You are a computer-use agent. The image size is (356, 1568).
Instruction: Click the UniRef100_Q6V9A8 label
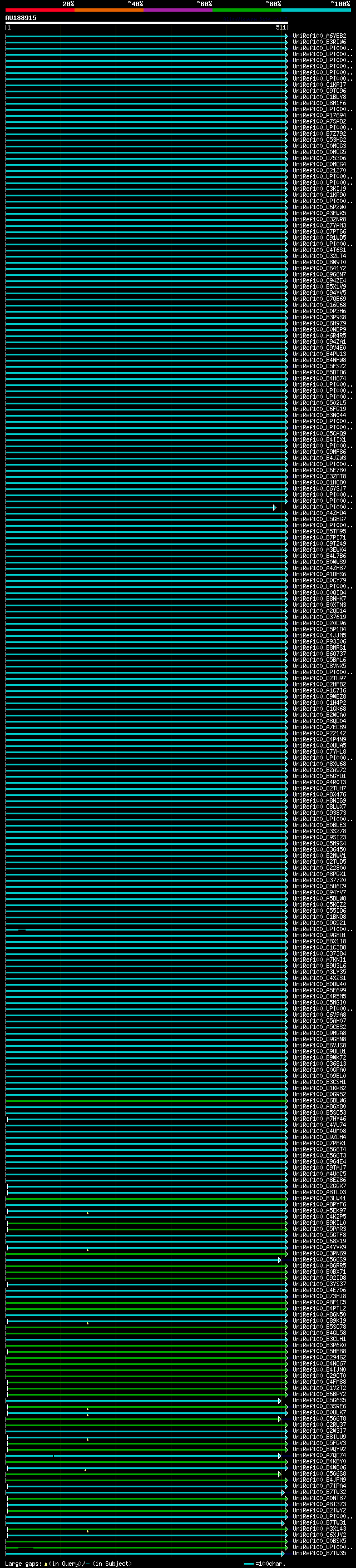[x=319, y=1015]
